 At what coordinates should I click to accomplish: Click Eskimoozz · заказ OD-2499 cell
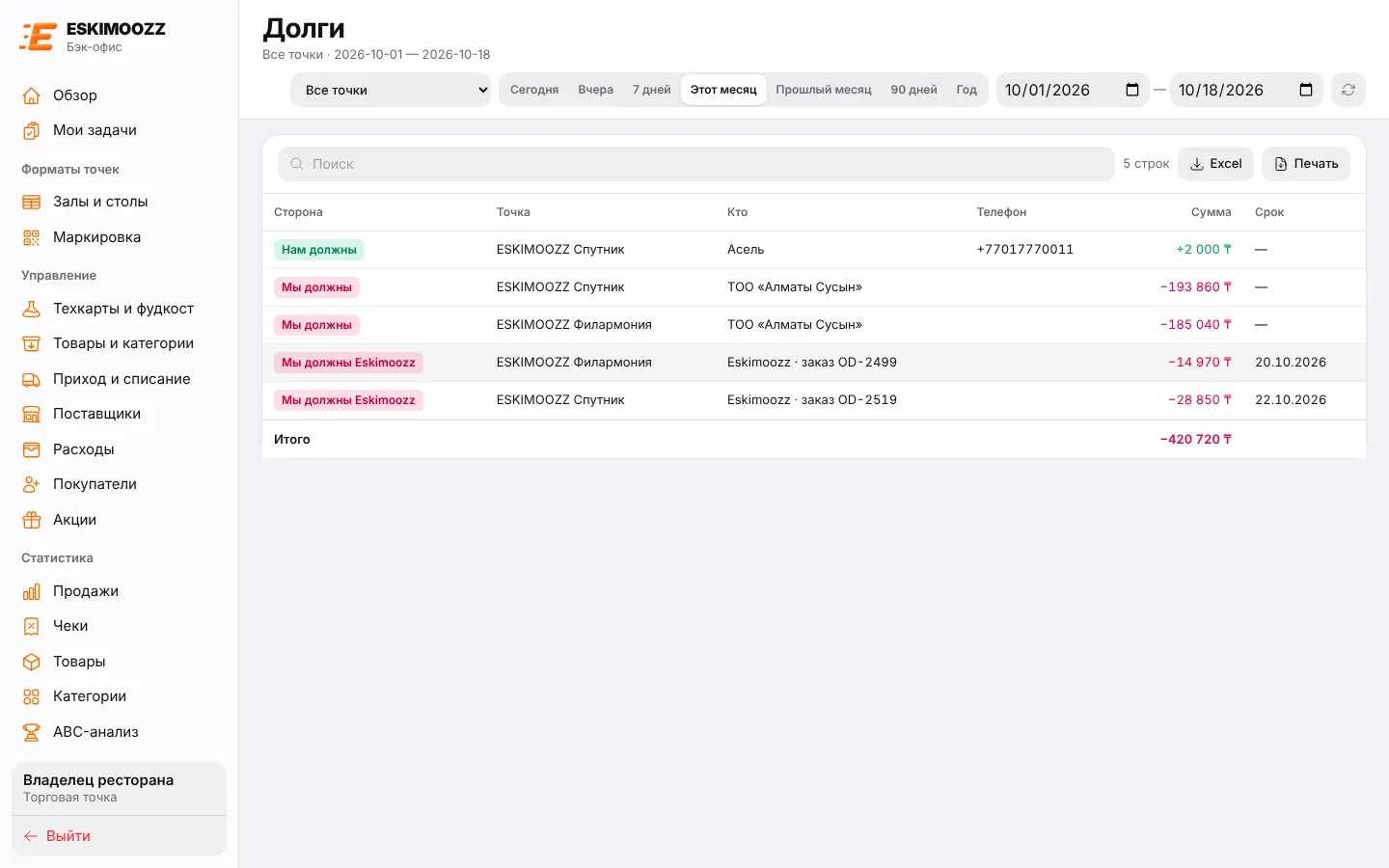coord(812,363)
